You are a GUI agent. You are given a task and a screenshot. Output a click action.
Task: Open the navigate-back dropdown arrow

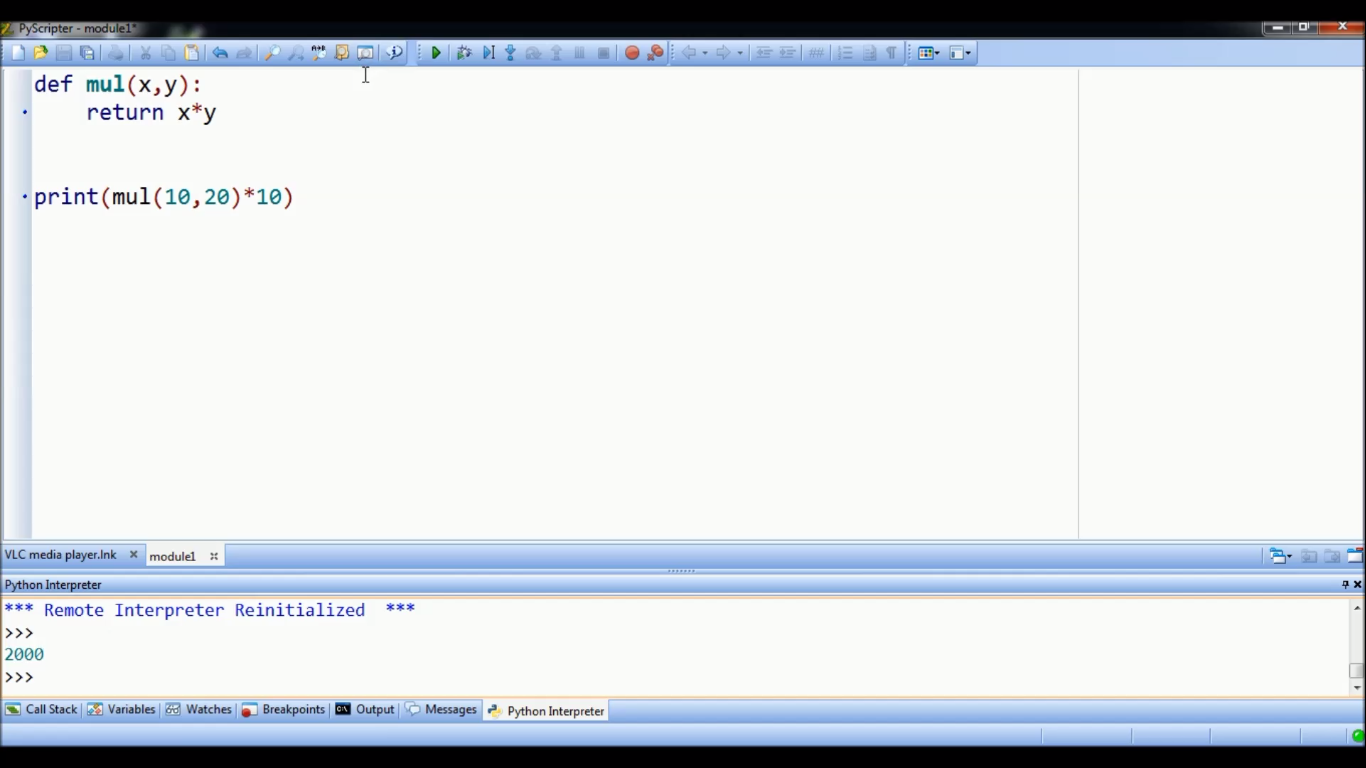click(x=706, y=52)
